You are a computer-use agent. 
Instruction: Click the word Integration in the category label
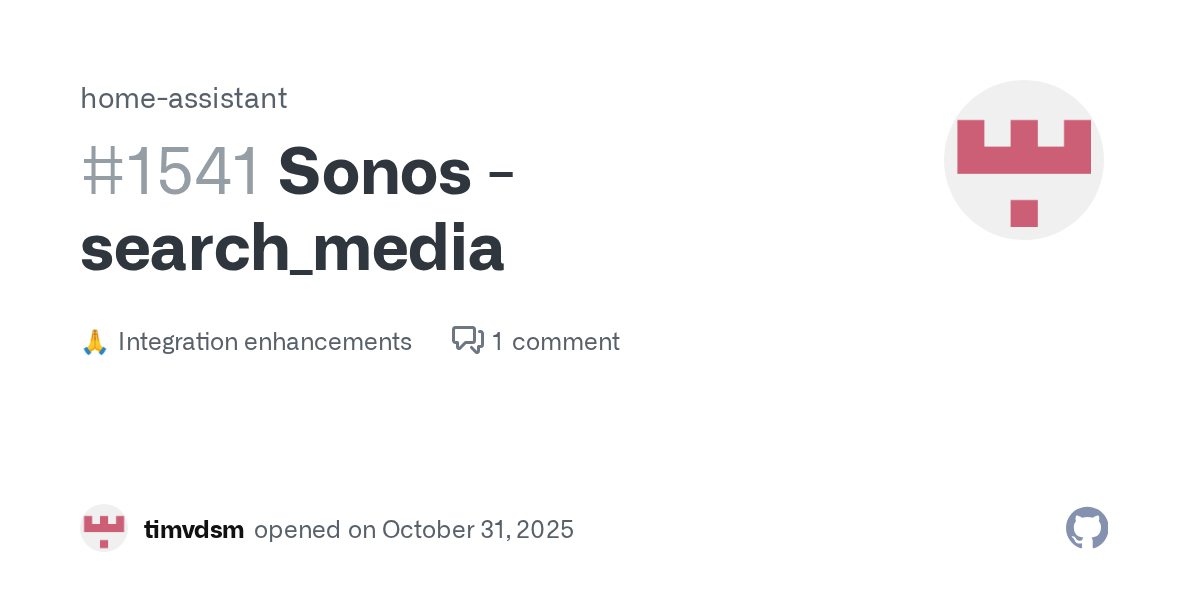click(177, 342)
